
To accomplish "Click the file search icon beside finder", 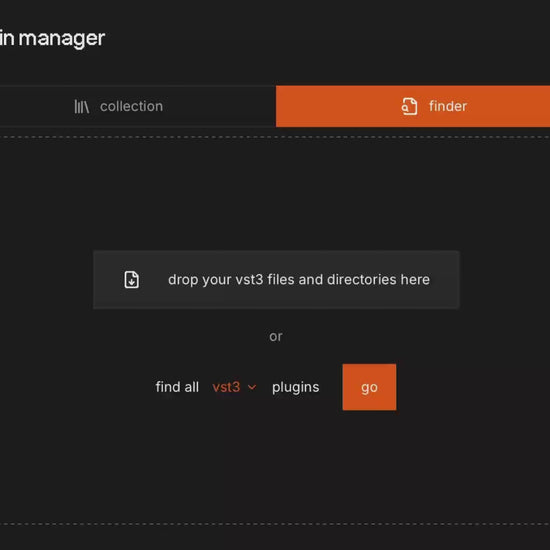I will point(409,106).
